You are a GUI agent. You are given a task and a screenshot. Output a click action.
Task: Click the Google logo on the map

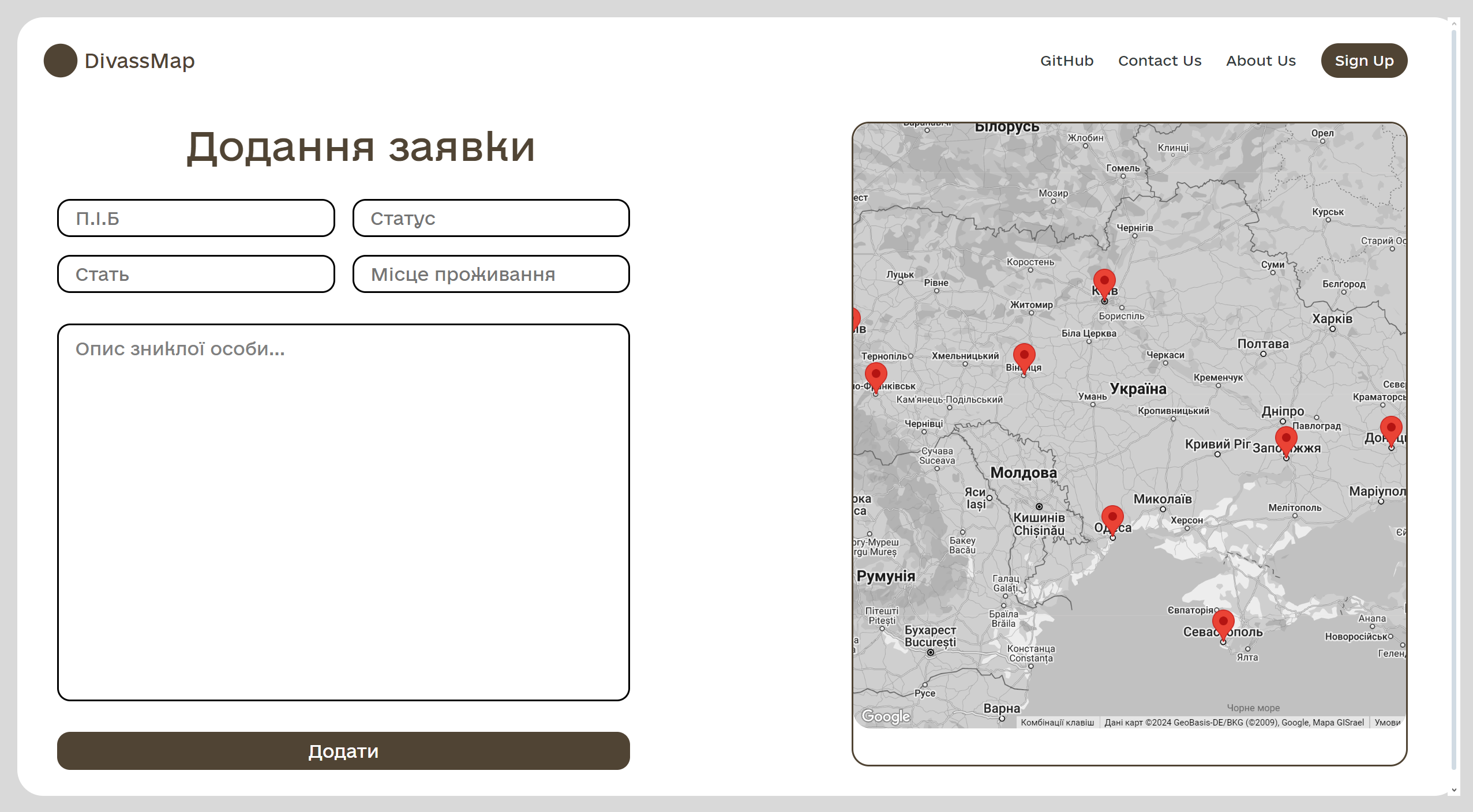(885, 716)
